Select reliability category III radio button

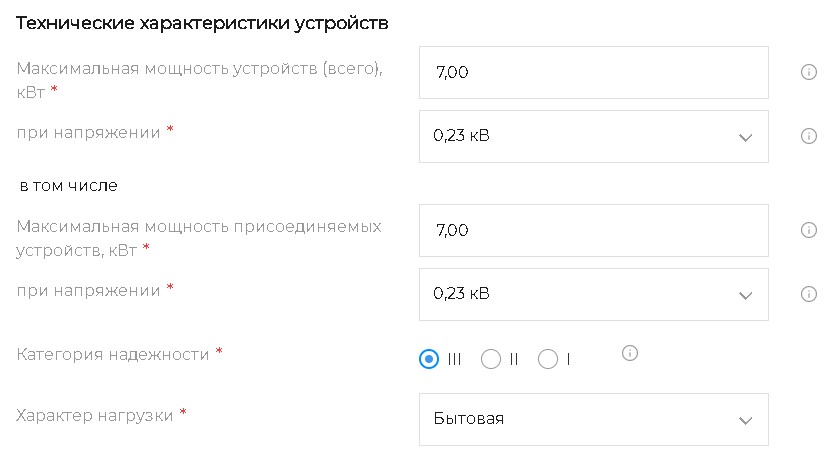point(429,359)
